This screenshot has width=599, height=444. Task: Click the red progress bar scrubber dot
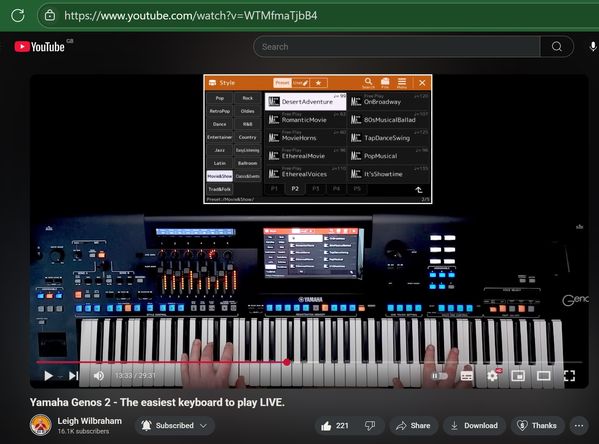pyautogui.click(x=287, y=362)
